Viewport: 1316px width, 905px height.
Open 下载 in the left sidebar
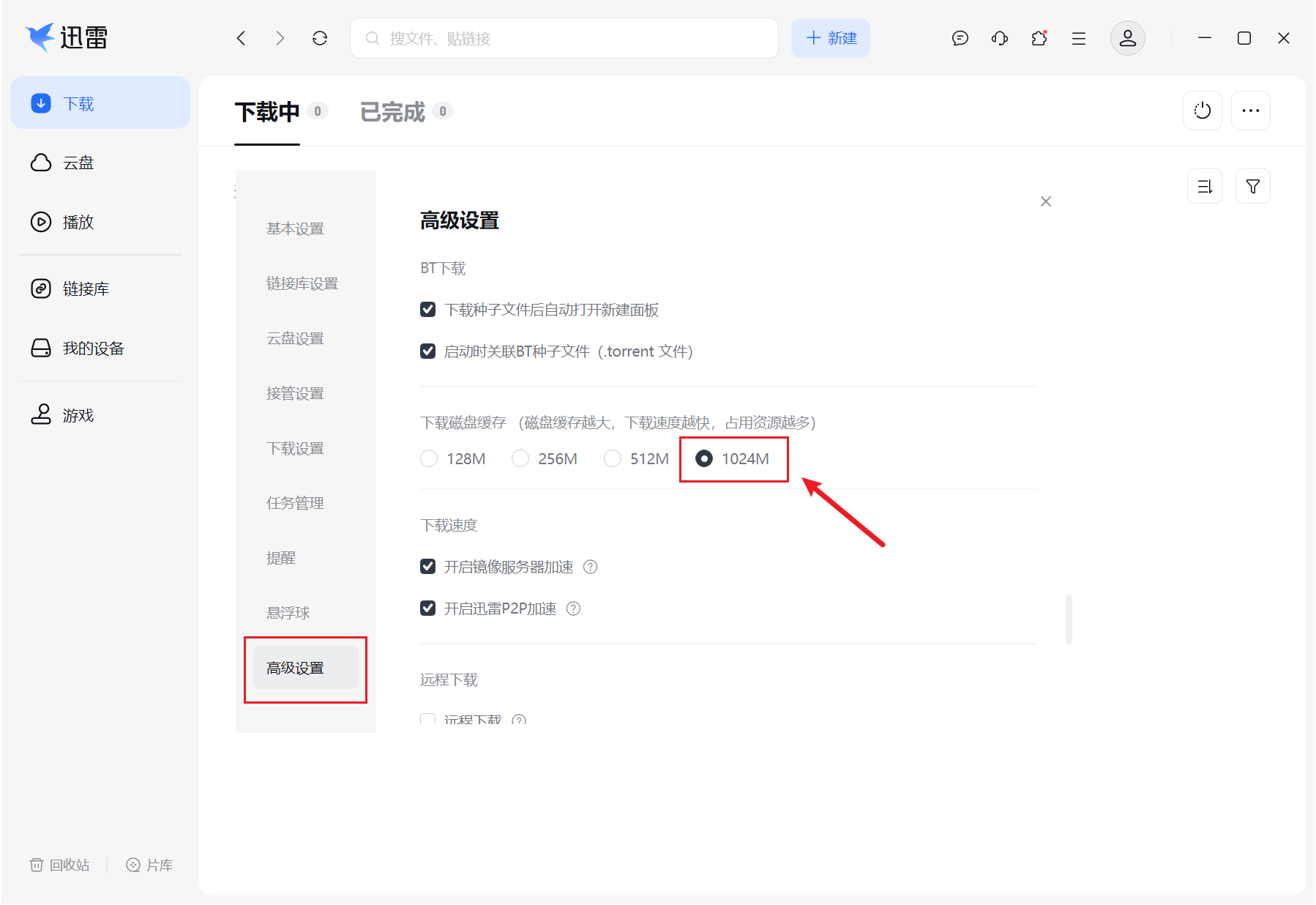[x=100, y=103]
